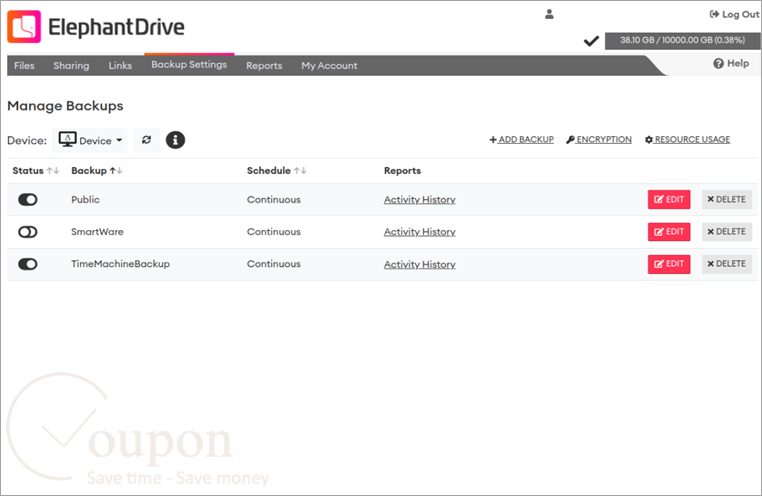Click the Manage Backups heading

click(x=65, y=106)
